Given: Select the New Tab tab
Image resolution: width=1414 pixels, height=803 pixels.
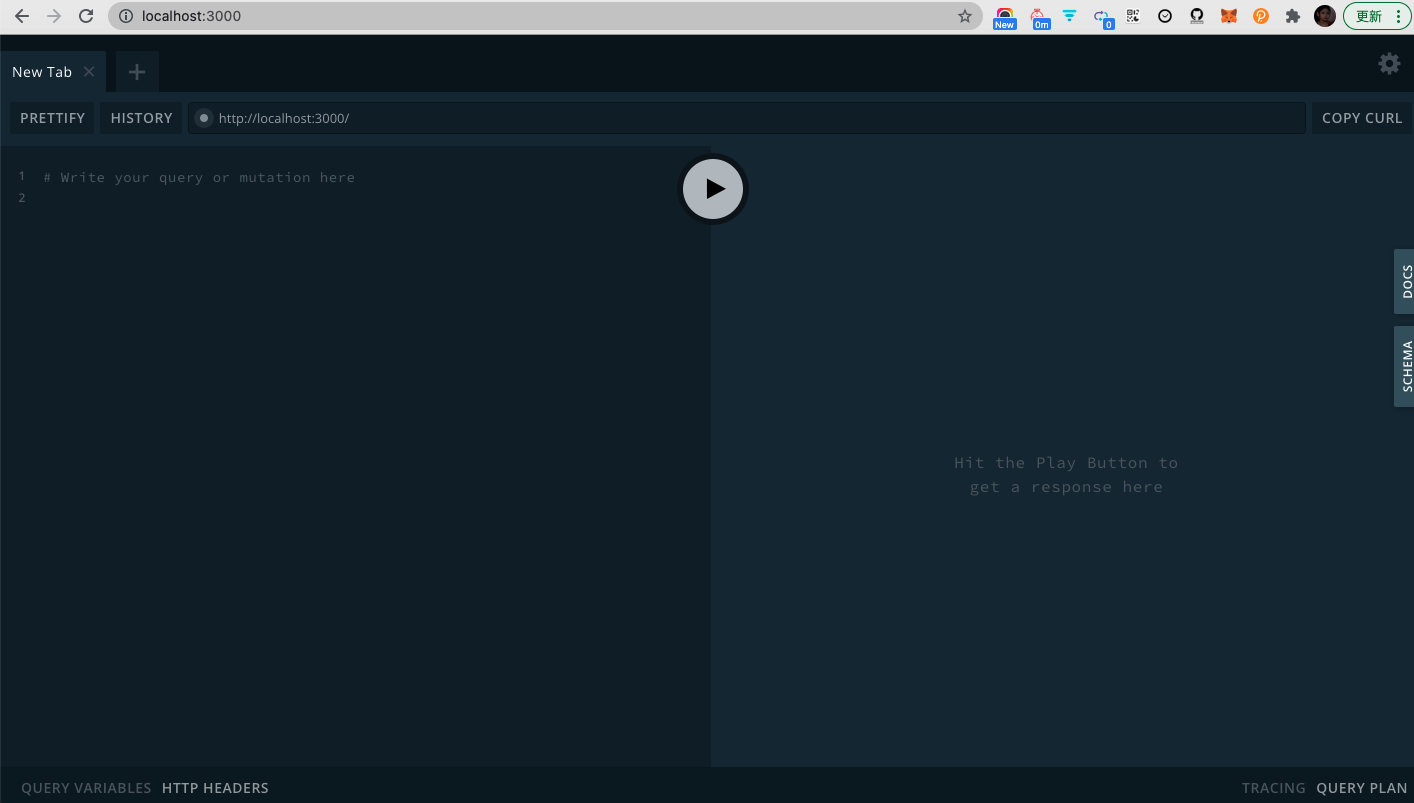Looking at the screenshot, I should [x=42, y=72].
